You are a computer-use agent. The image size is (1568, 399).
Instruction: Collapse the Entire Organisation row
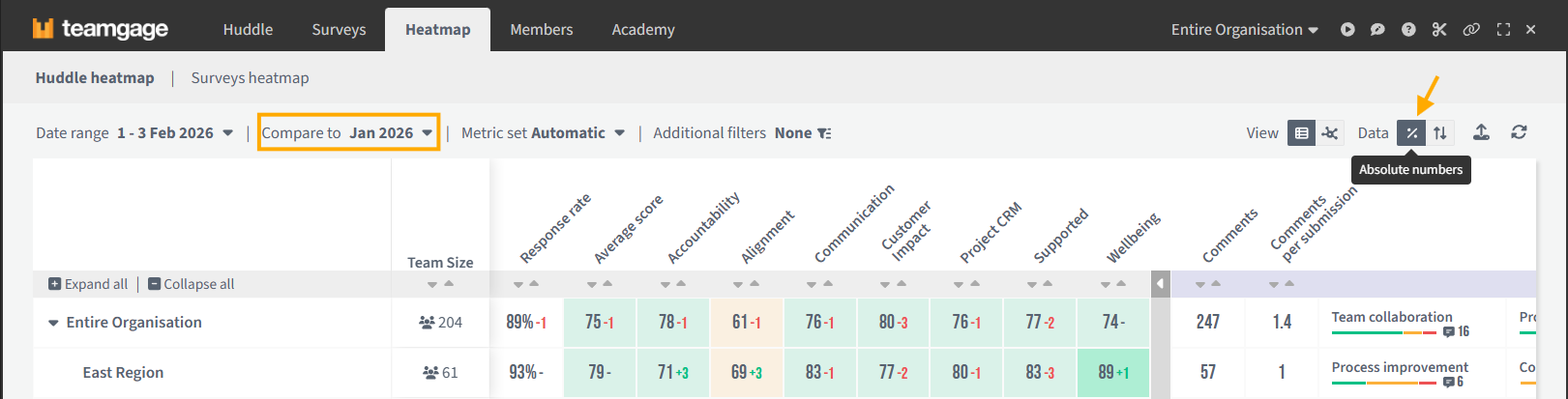point(53,323)
